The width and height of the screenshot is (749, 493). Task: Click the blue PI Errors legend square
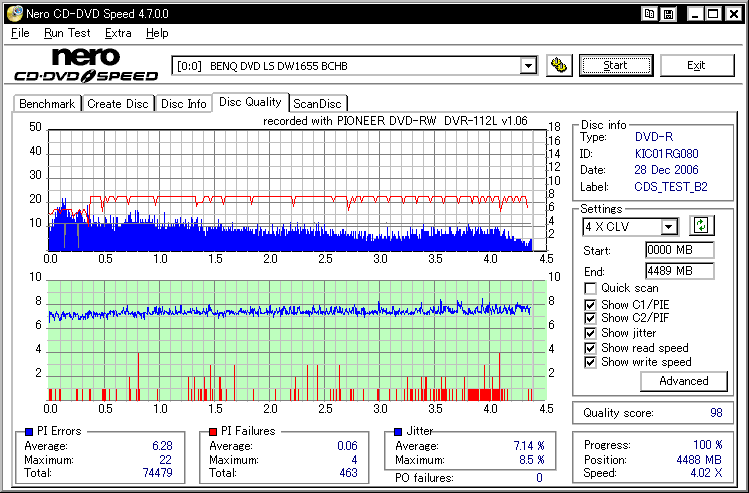click(28, 432)
